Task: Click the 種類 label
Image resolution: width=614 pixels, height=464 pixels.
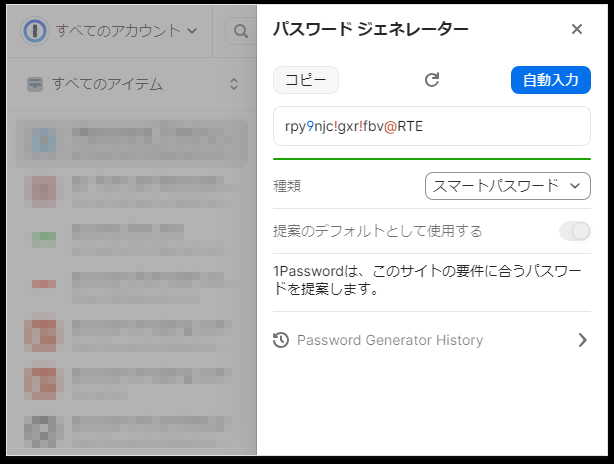Action: [287, 186]
